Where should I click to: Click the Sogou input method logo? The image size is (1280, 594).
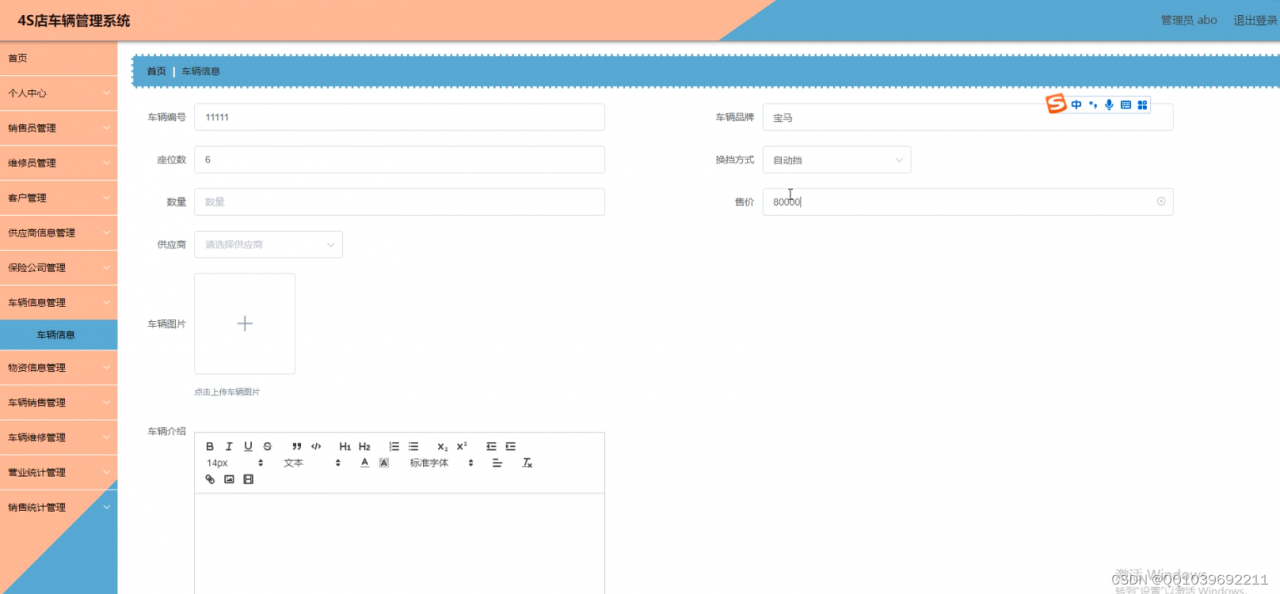pyautogui.click(x=1057, y=104)
